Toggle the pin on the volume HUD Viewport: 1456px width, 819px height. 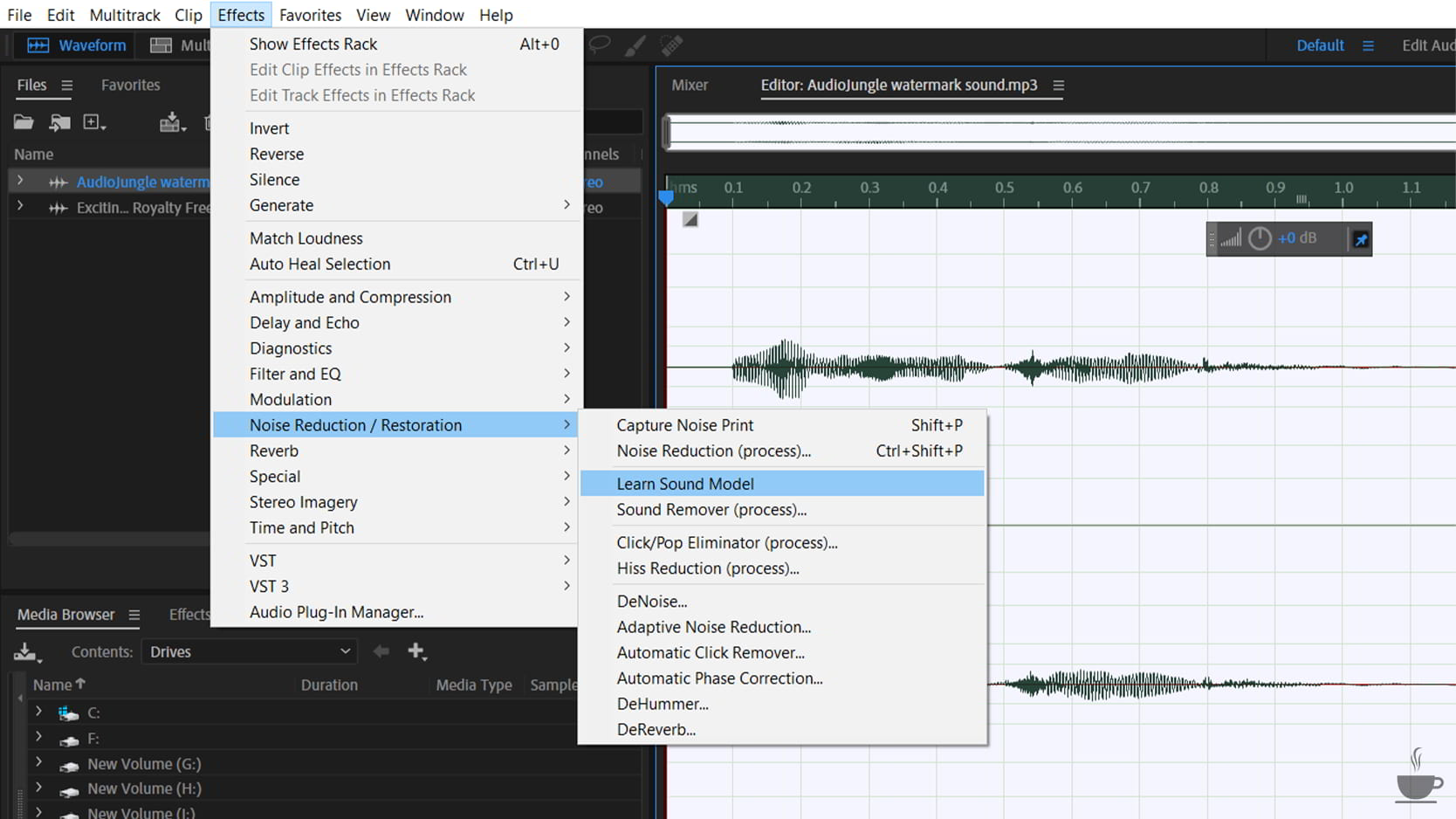pos(1360,238)
